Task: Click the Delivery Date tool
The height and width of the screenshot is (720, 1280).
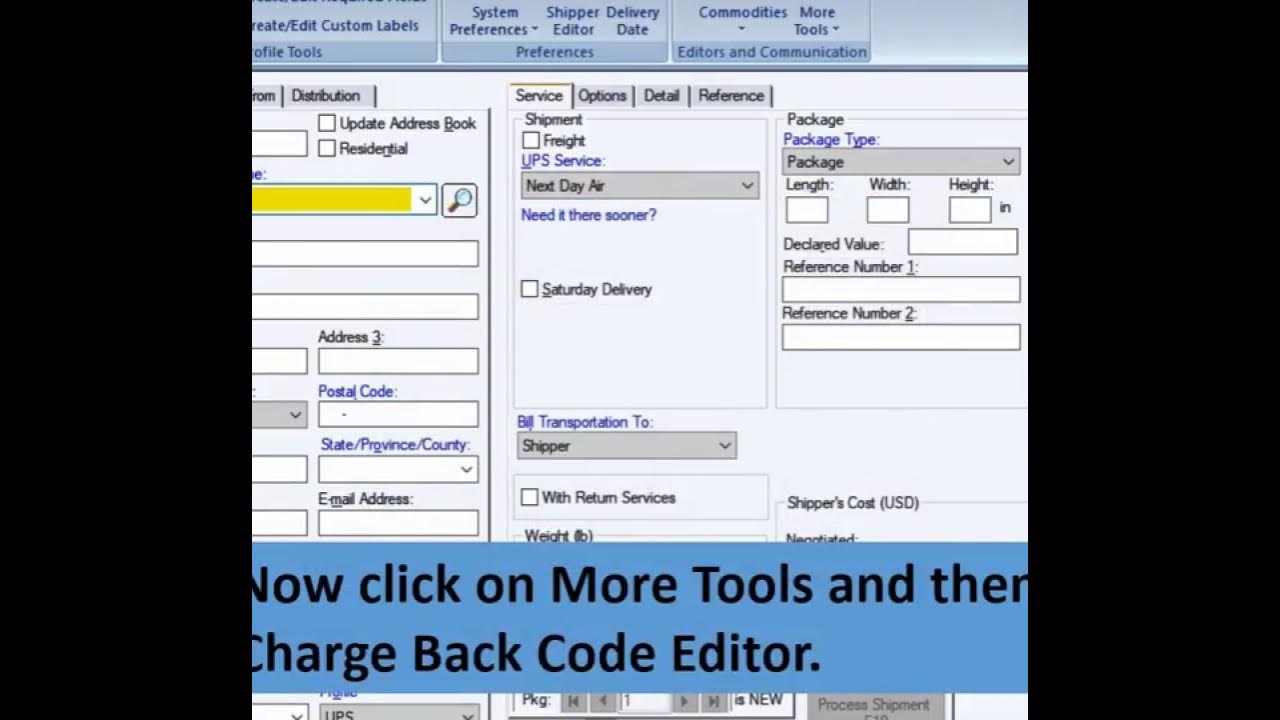Action: click(x=632, y=20)
